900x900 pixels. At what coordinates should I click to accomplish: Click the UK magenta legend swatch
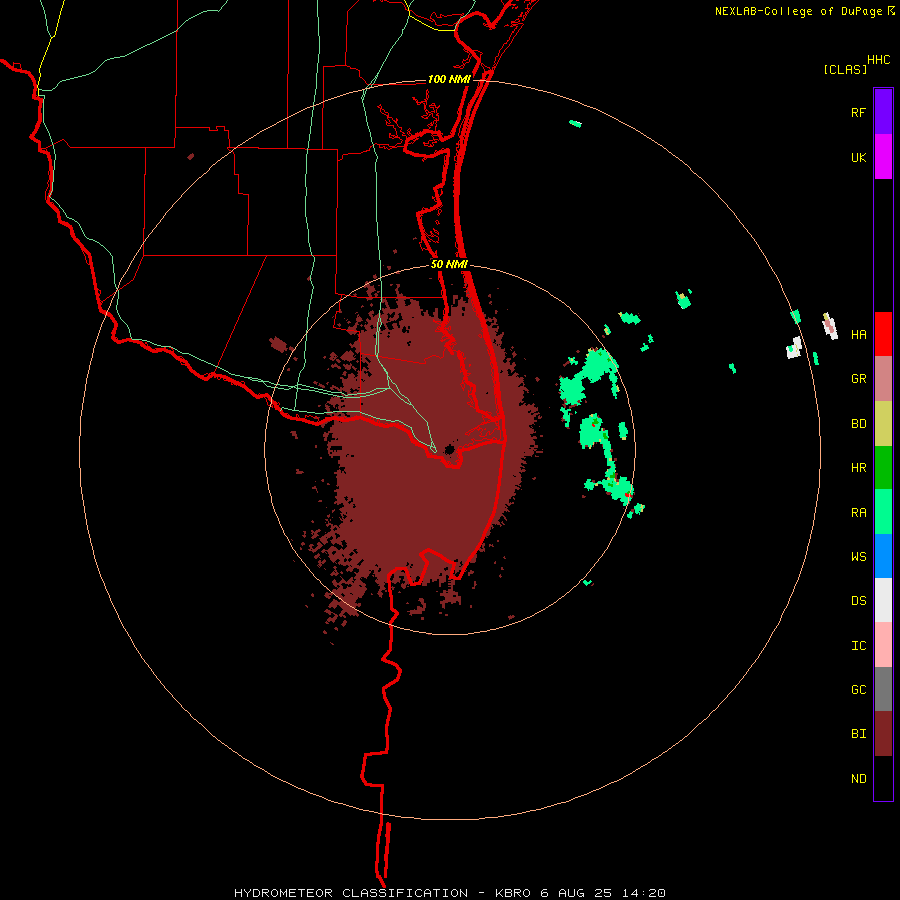(x=883, y=157)
